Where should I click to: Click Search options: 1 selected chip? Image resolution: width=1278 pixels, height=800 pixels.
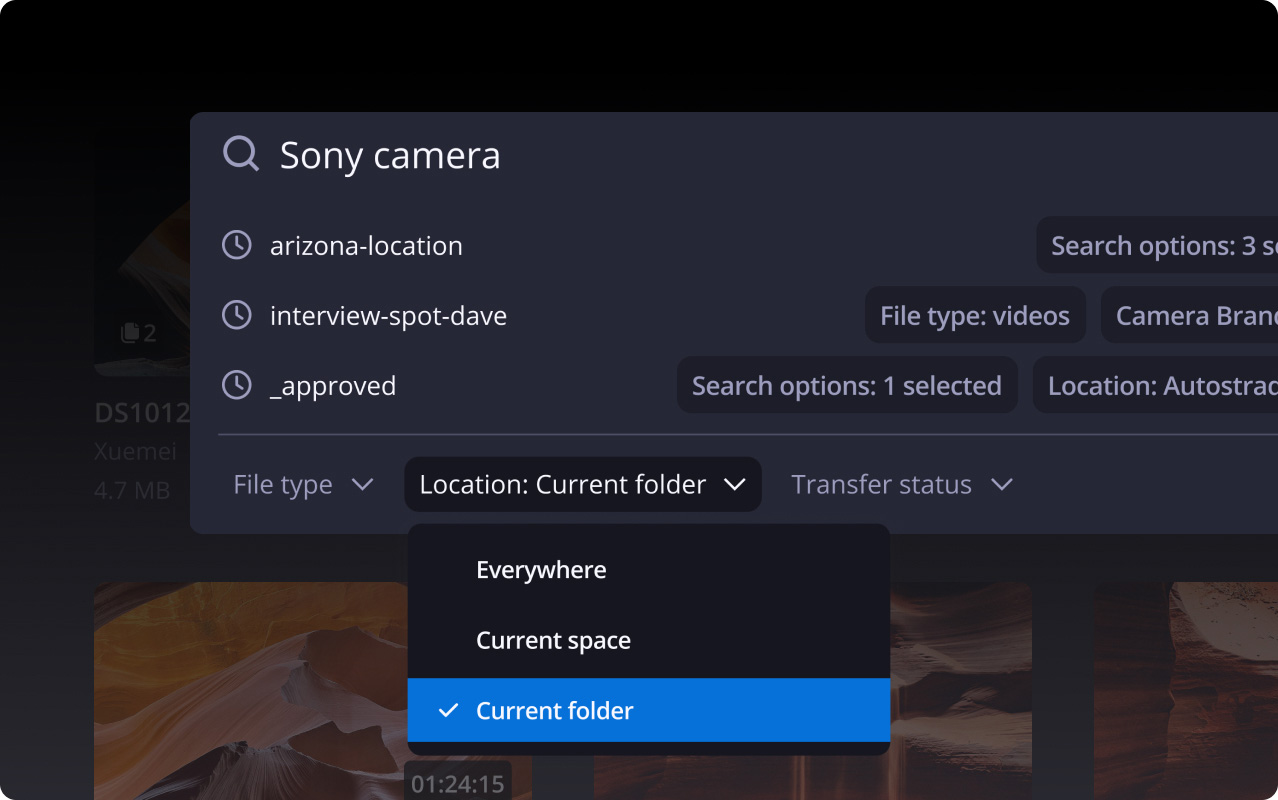pos(846,386)
